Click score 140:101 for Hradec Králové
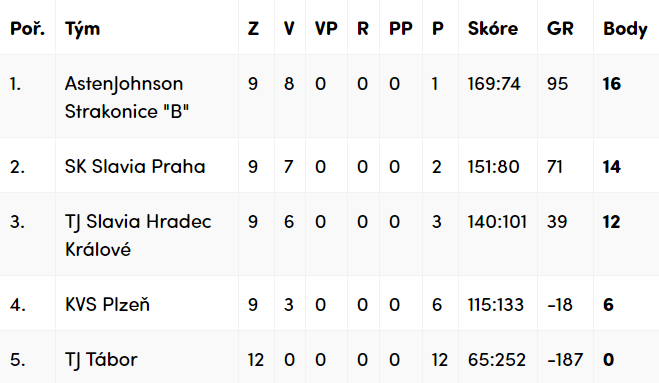 tap(497, 222)
